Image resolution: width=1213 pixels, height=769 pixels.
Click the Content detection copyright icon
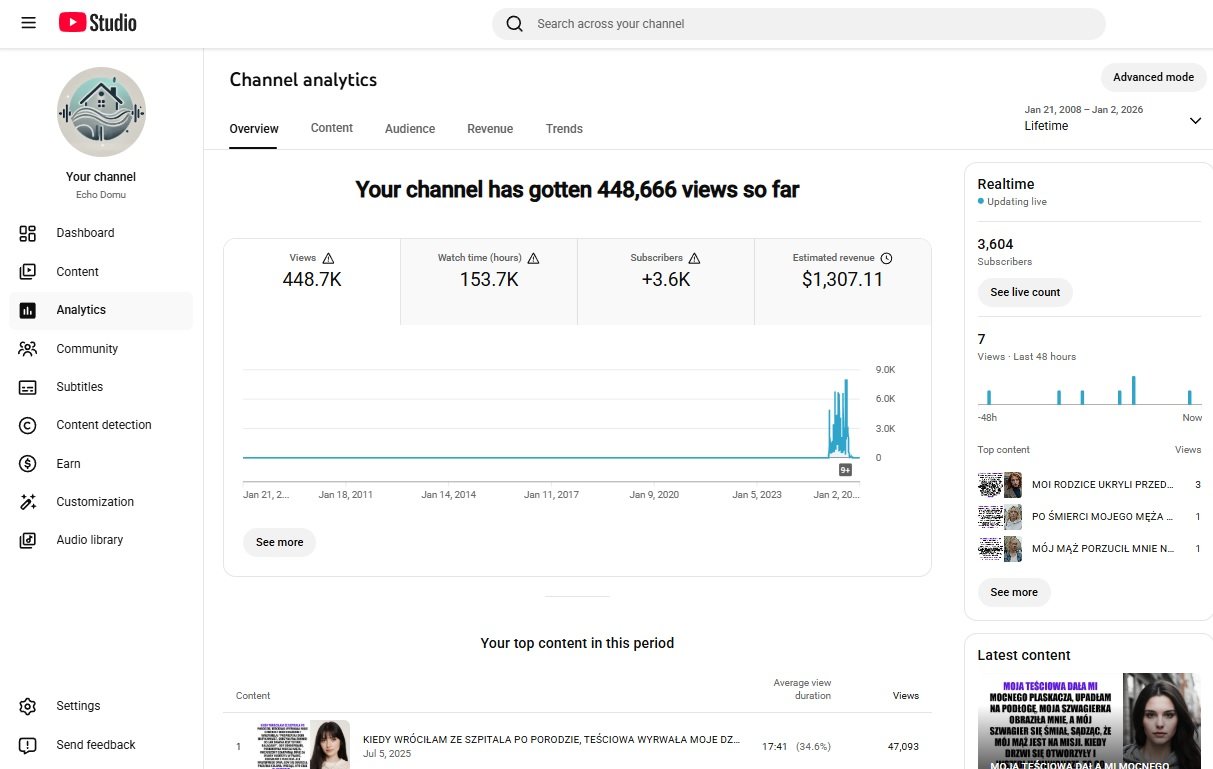[x=28, y=425]
